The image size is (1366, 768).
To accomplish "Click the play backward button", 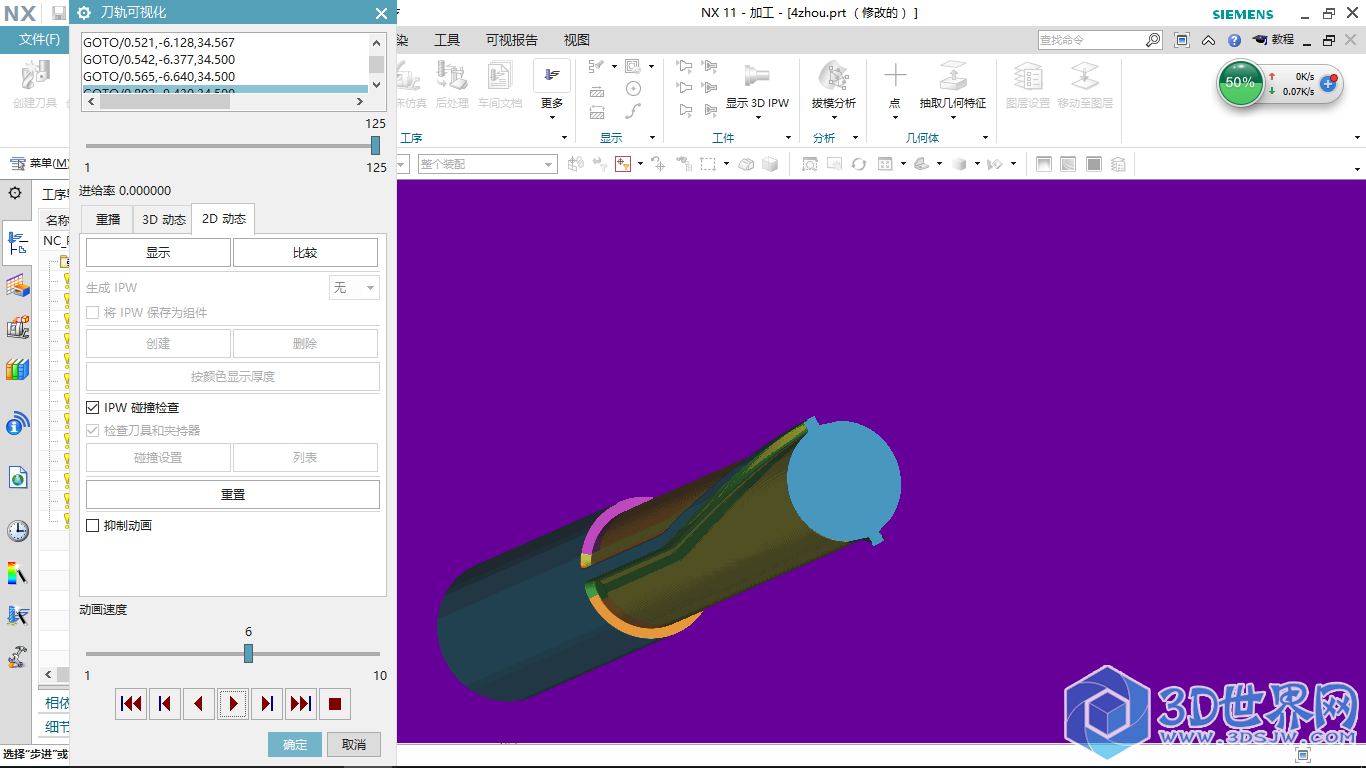I will (x=199, y=704).
